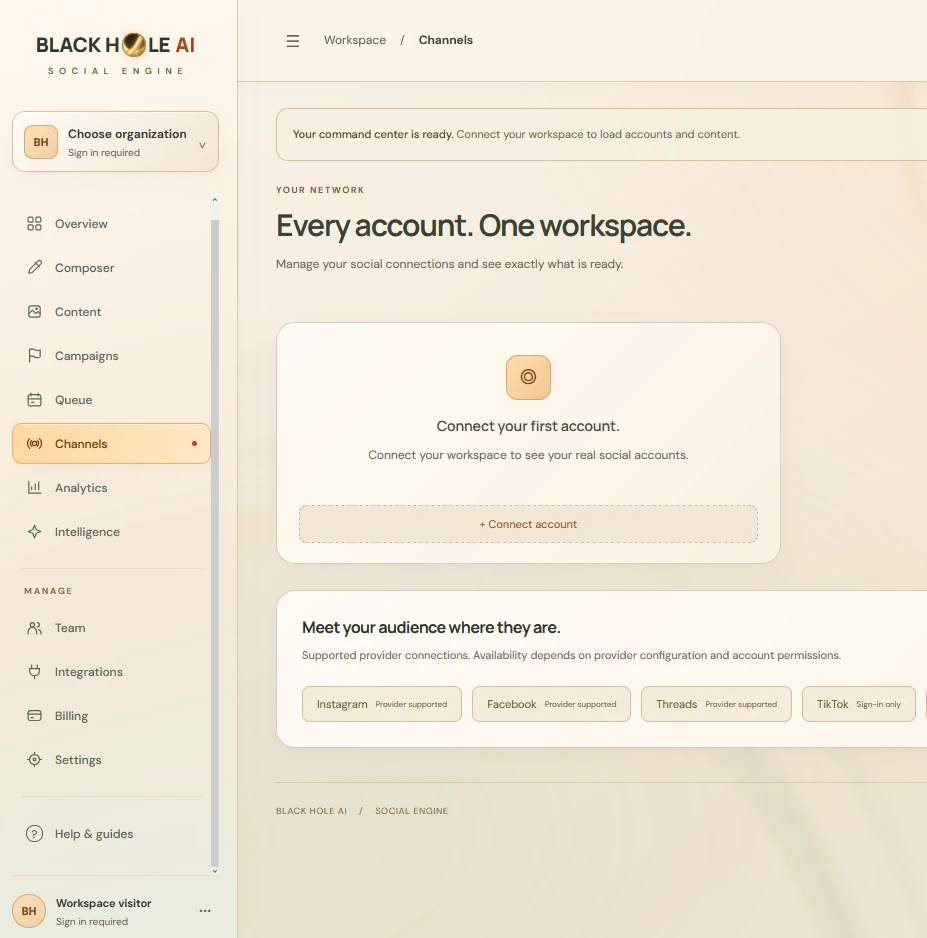The width and height of the screenshot is (927, 938).
Task: Click the Team people icon
Action: pos(34,628)
